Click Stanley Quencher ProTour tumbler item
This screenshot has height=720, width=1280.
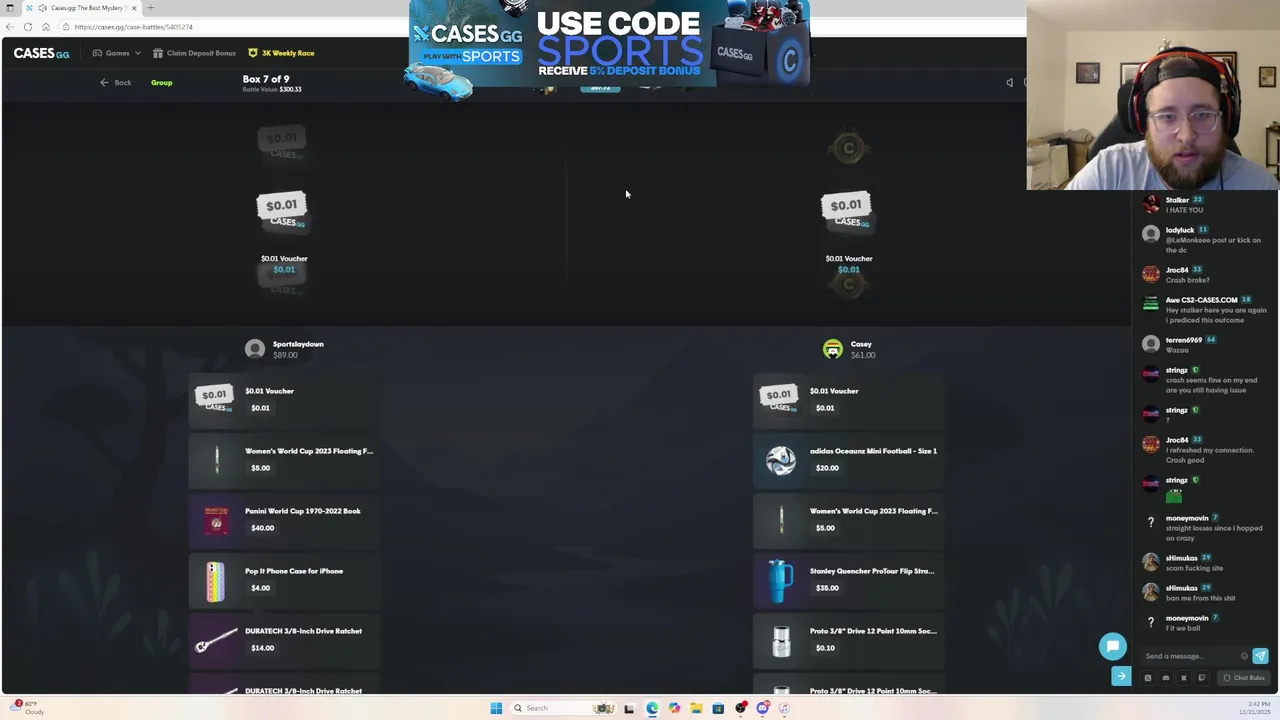coord(849,579)
